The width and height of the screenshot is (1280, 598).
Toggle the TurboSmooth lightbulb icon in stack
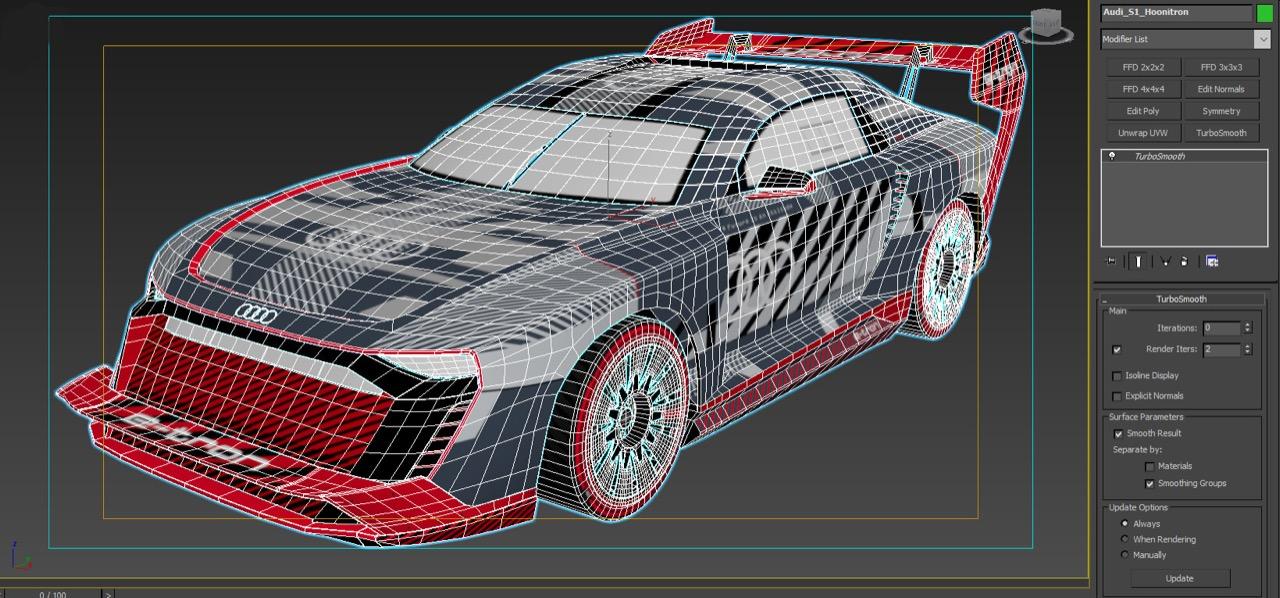coord(1111,156)
